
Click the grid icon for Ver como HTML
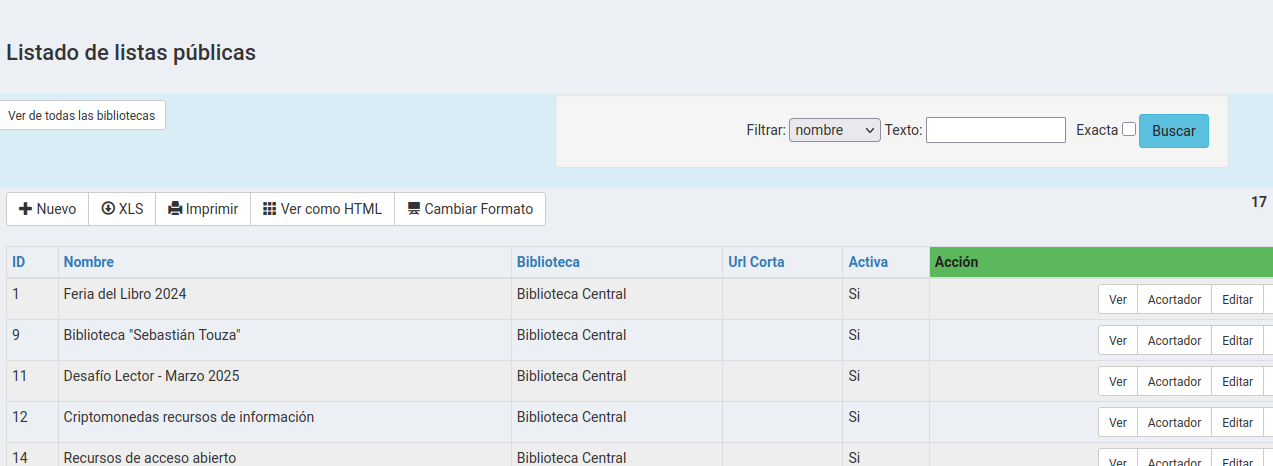pyautogui.click(x=269, y=209)
